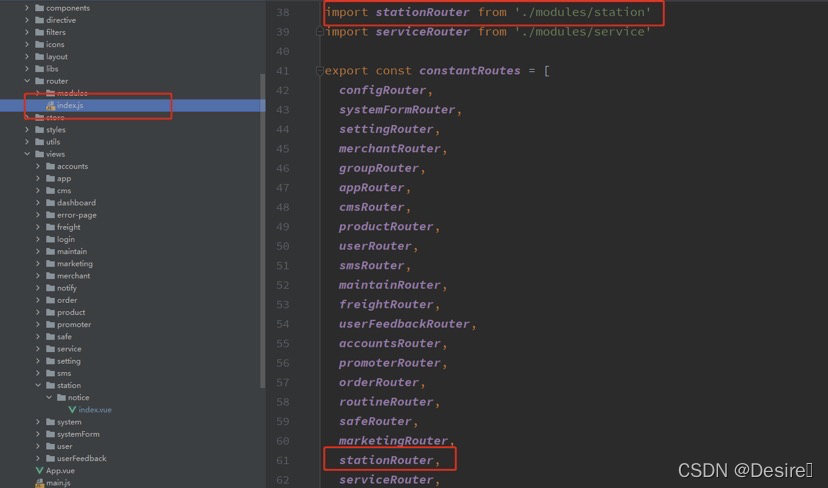
Task: Collapse the views folder chevron
Action: (x=27, y=154)
